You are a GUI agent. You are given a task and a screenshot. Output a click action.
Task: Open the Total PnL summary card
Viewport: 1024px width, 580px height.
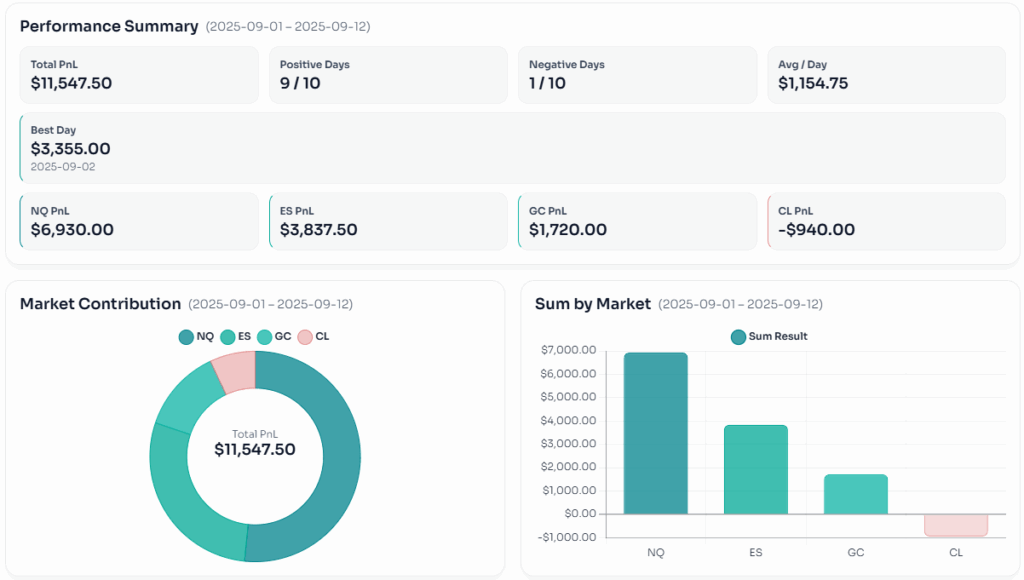139,75
